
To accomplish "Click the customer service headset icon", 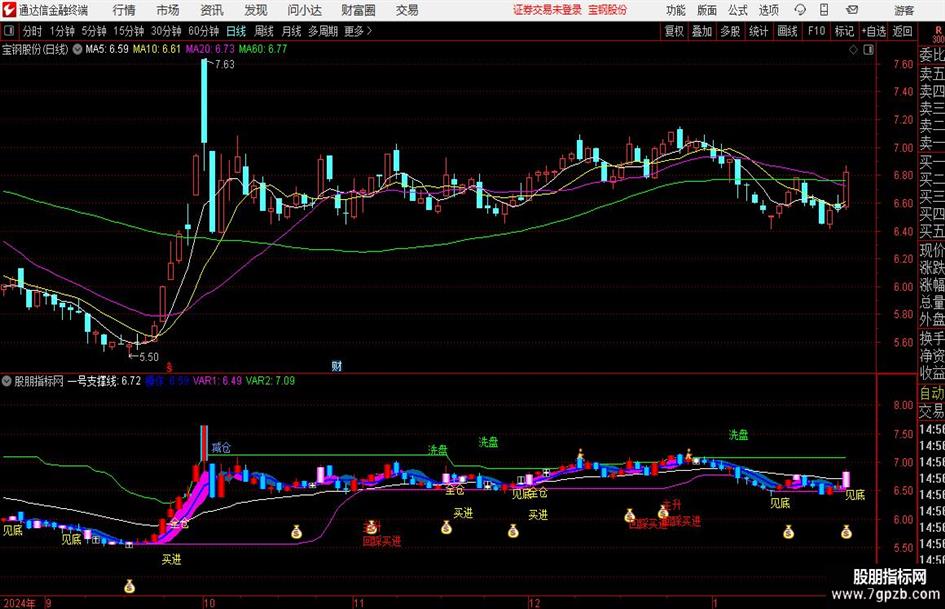I will coord(800,10).
